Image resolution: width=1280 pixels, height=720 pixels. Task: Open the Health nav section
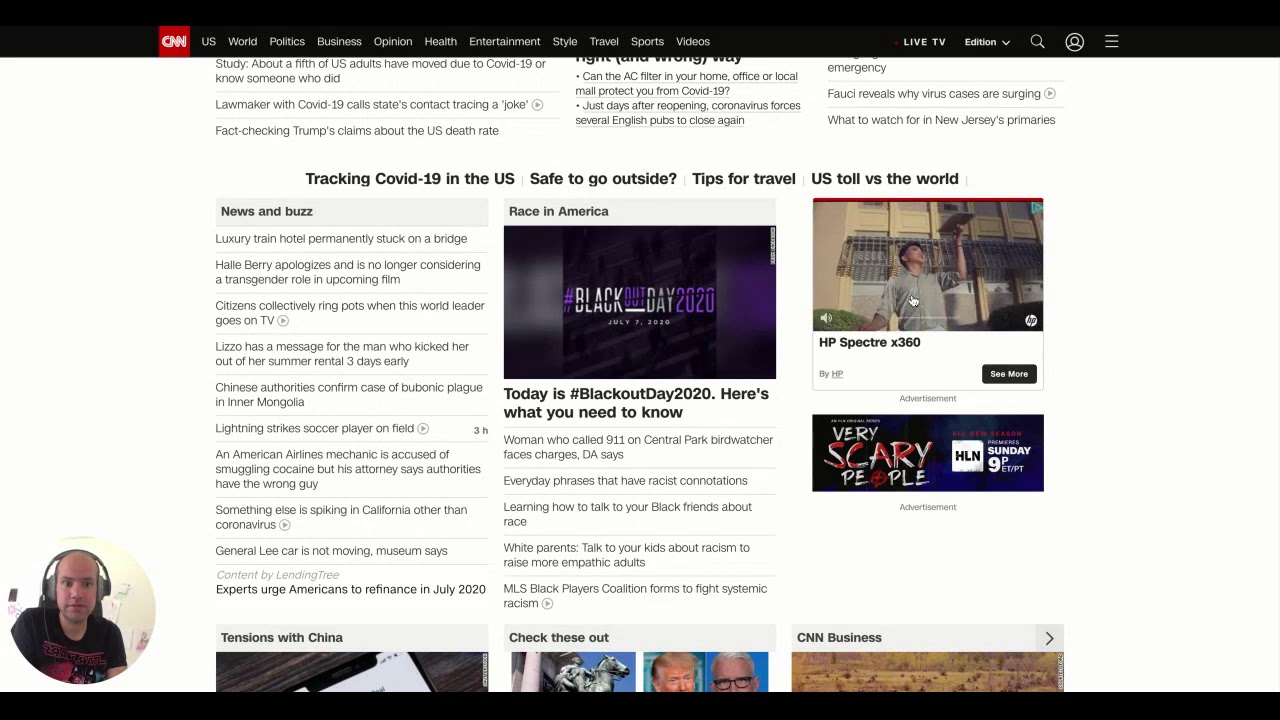pos(440,42)
